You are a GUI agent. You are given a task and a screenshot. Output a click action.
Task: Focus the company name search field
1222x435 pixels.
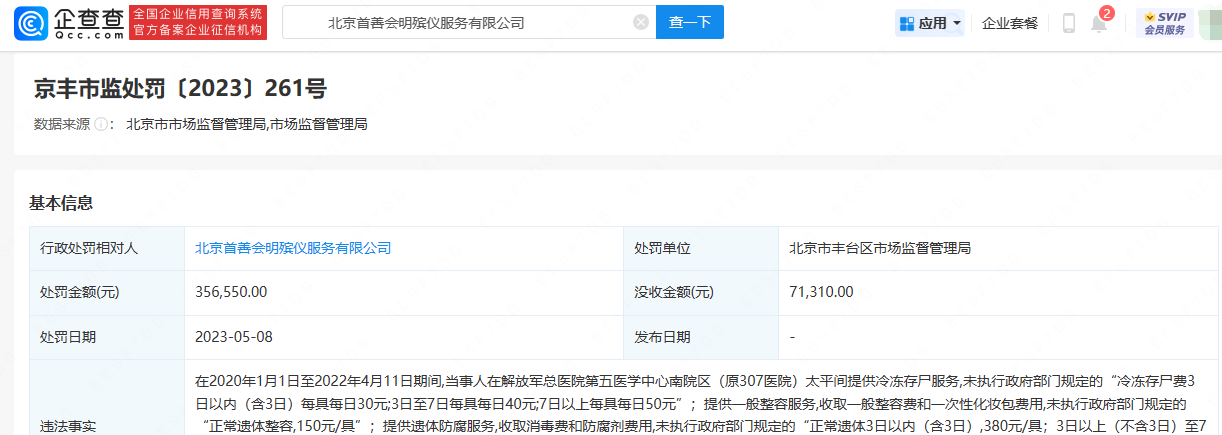pyautogui.click(x=468, y=22)
